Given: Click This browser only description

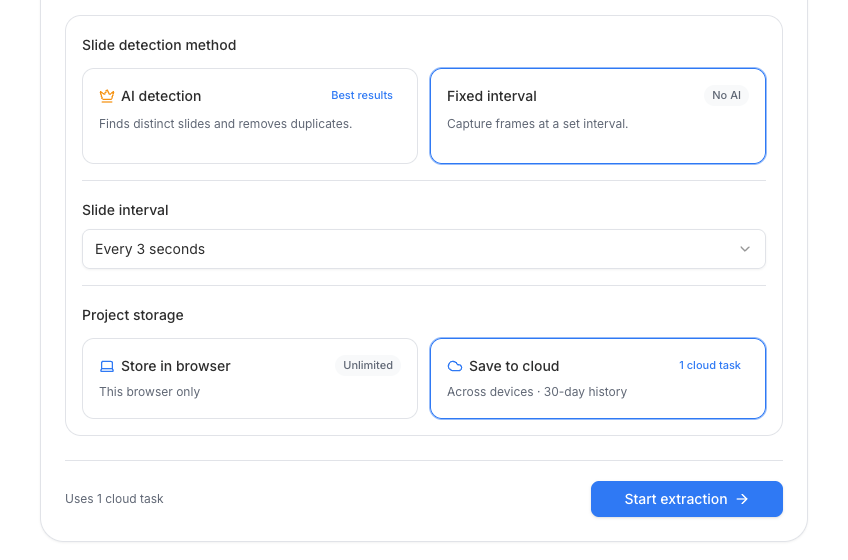Looking at the screenshot, I should (x=149, y=392).
